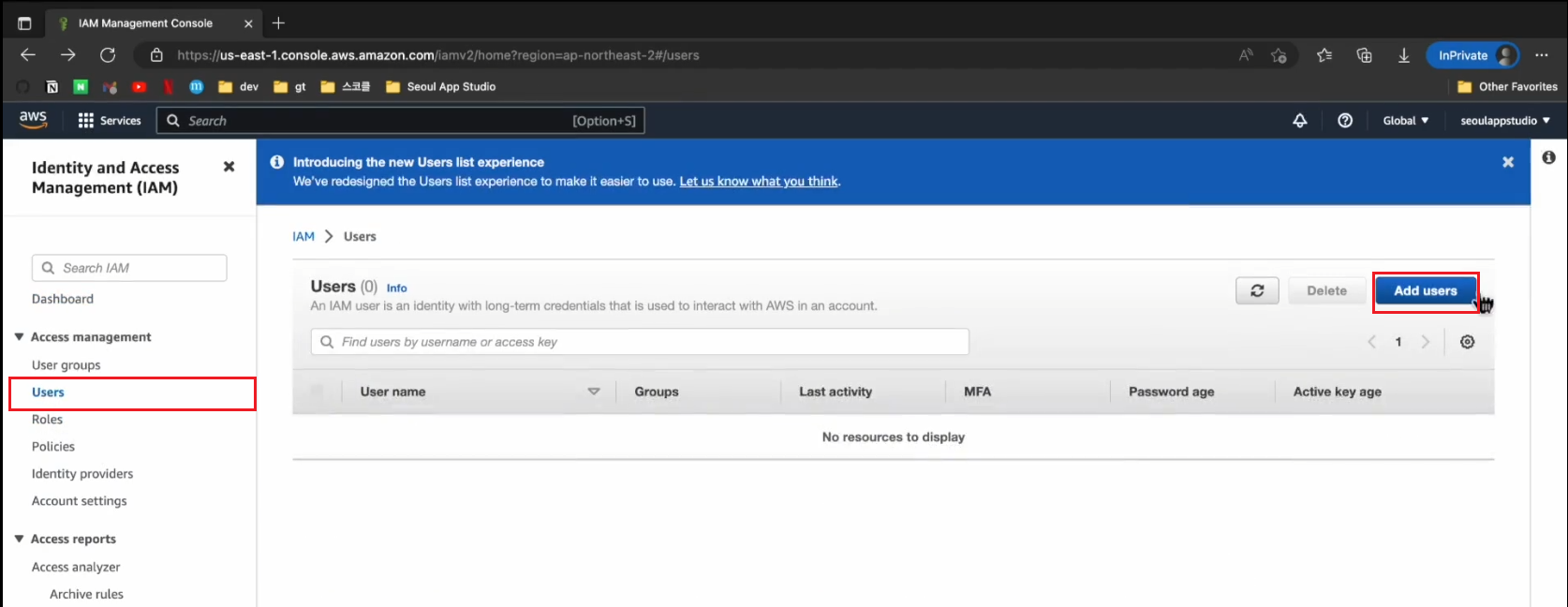Open the AWS support help icon

click(x=1345, y=121)
